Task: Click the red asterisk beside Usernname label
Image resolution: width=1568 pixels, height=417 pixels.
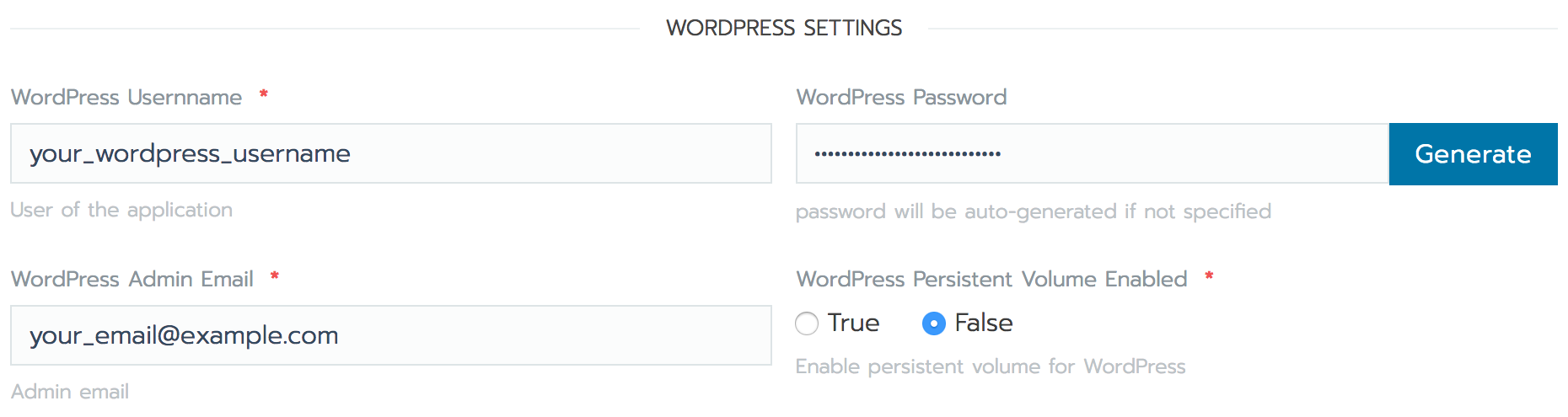Action: 264,94
